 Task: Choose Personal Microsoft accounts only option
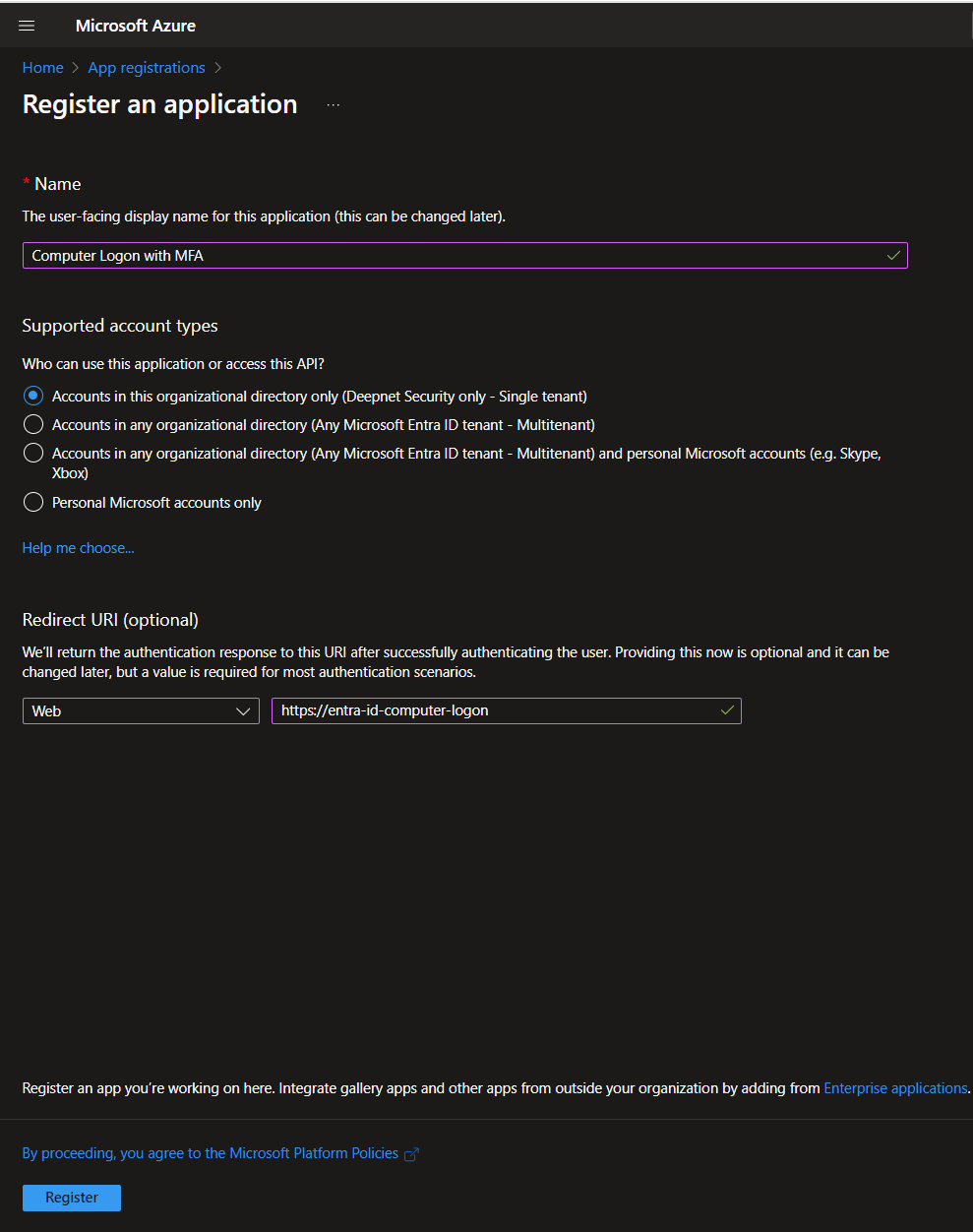click(x=33, y=502)
